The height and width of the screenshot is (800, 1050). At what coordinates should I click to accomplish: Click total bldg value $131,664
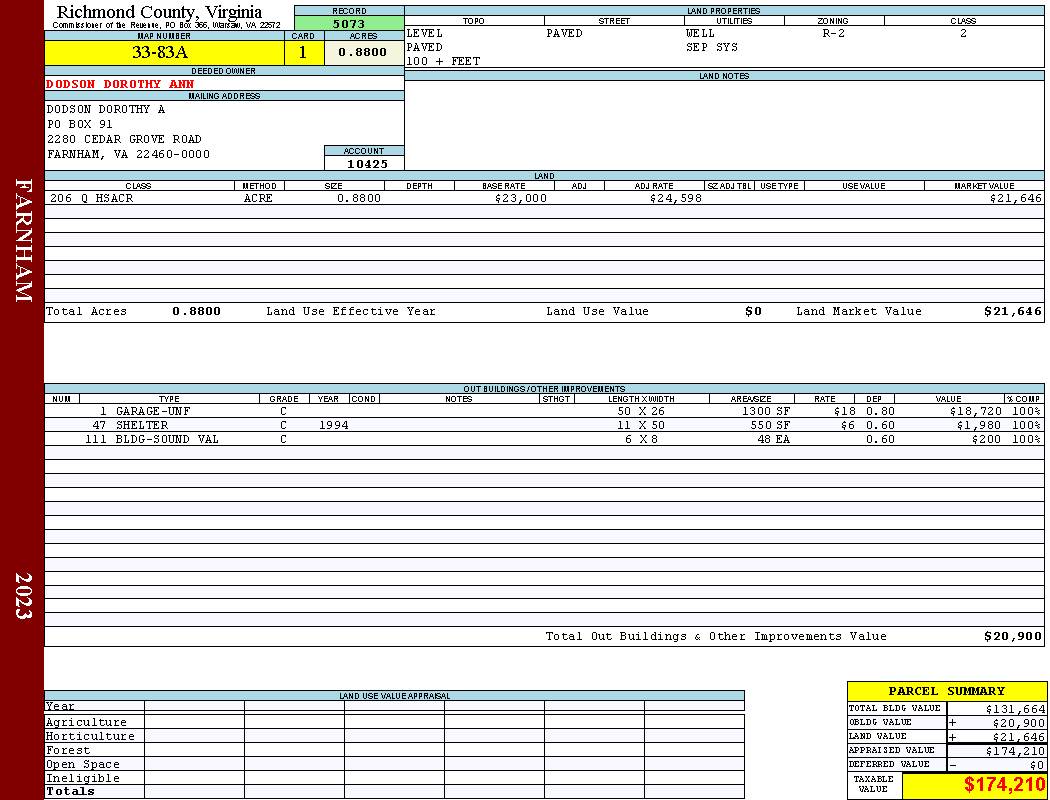tap(1015, 709)
